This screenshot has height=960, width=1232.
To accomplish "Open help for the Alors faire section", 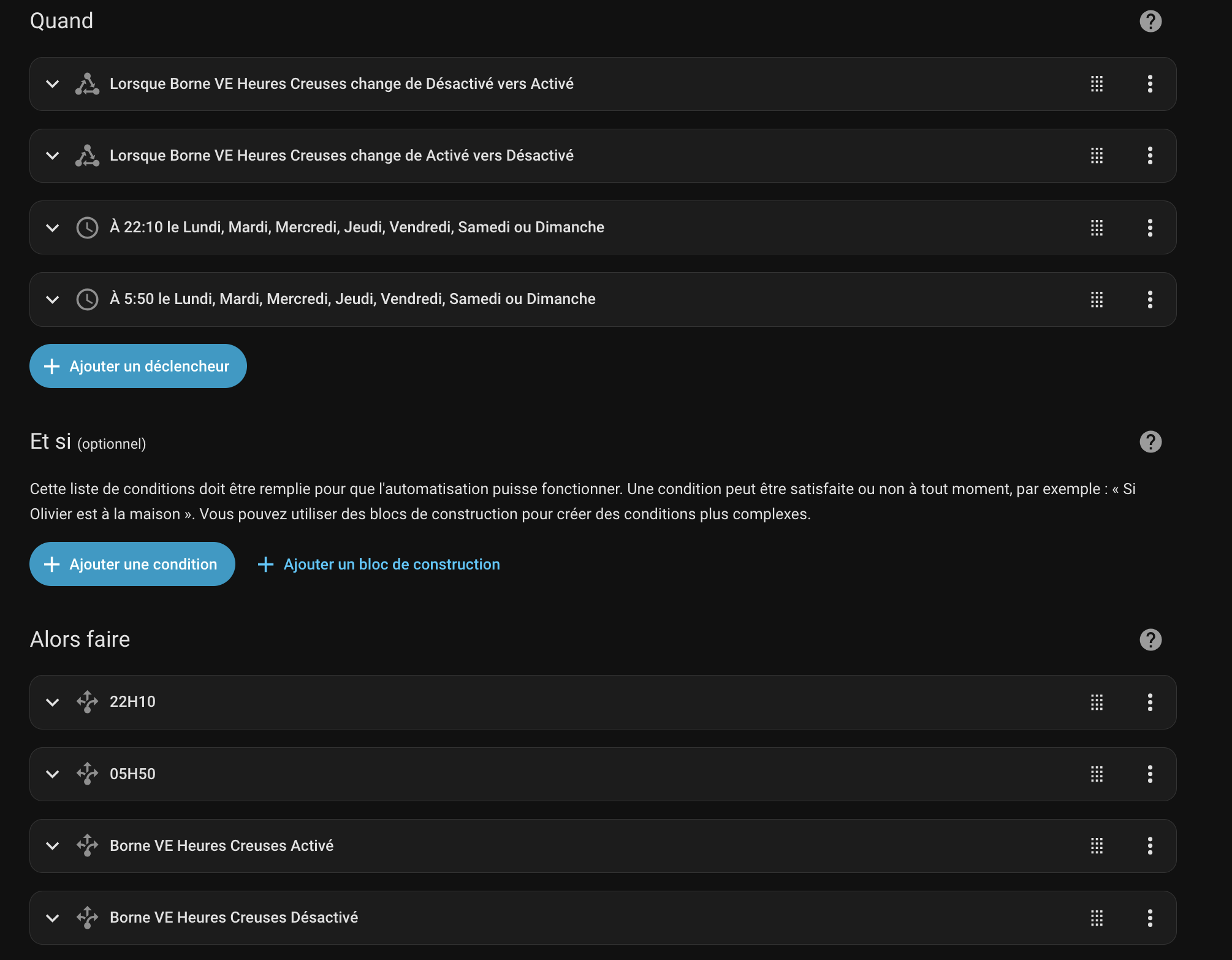I will click(x=1150, y=640).
